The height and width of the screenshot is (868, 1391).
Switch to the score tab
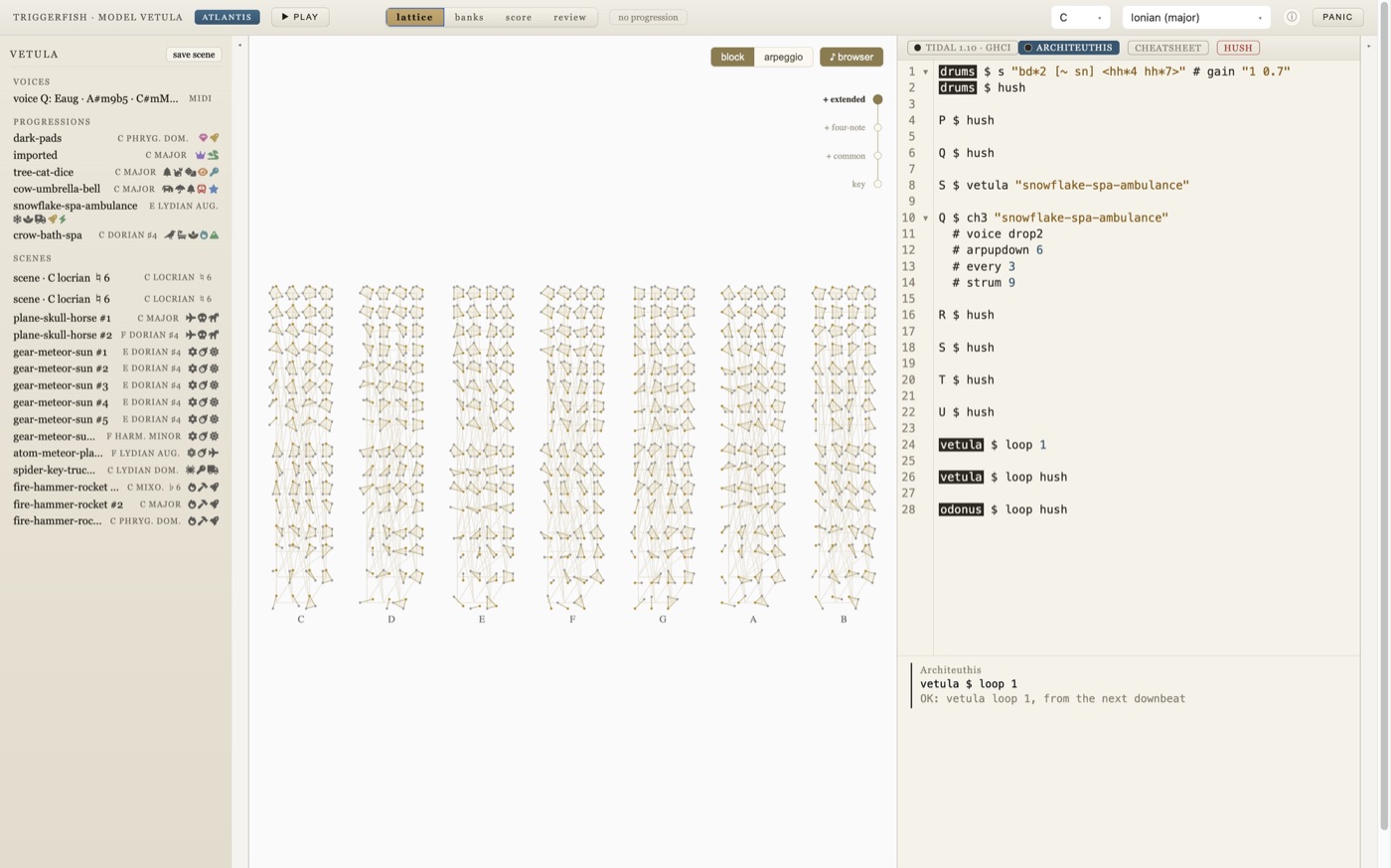pos(519,17)
